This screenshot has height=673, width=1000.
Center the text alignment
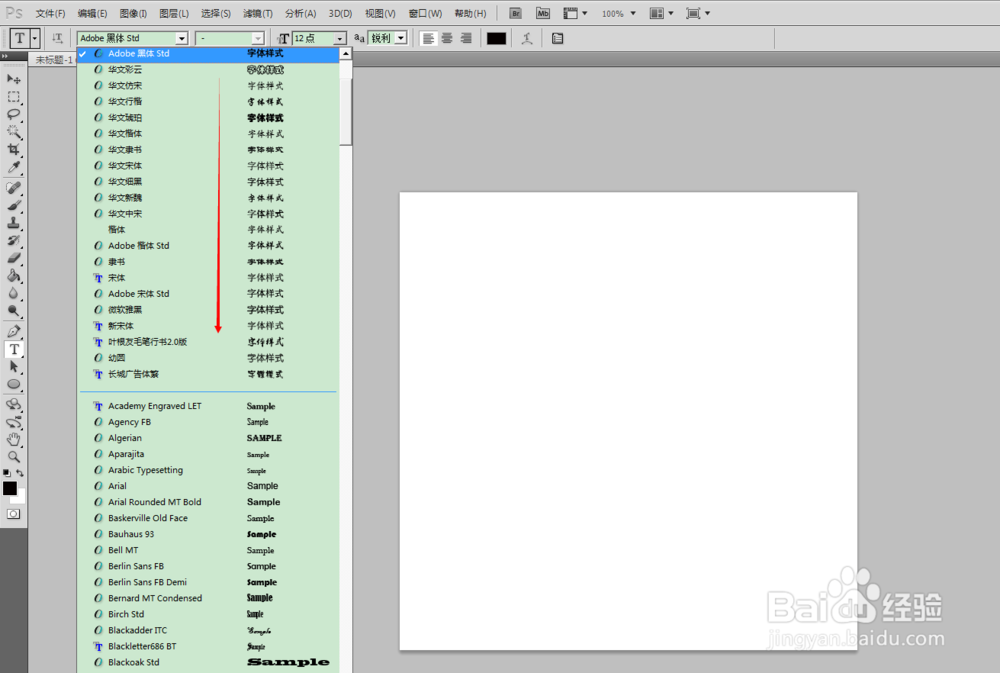[447, 38]
